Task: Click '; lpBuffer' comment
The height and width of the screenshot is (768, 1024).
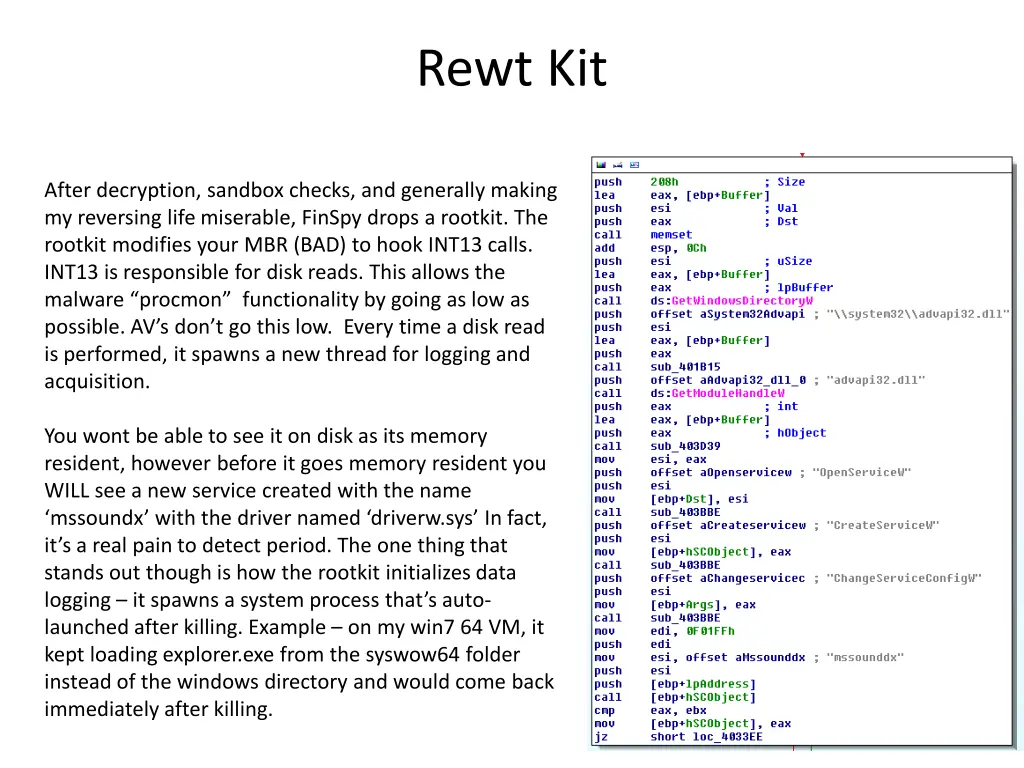Action: (x=798, y=287)
